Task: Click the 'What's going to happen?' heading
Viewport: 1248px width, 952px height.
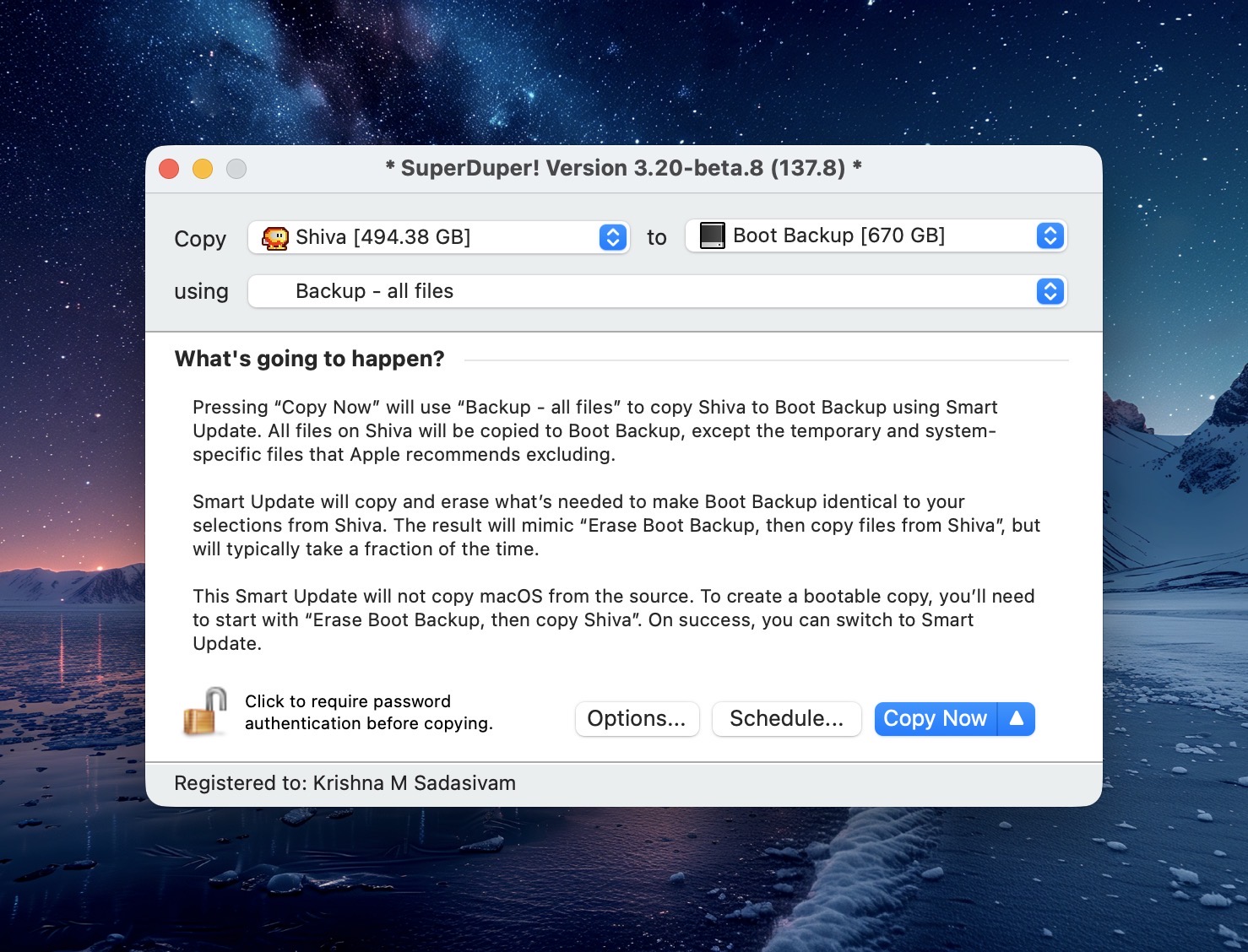Action: [x=309, y=360]
